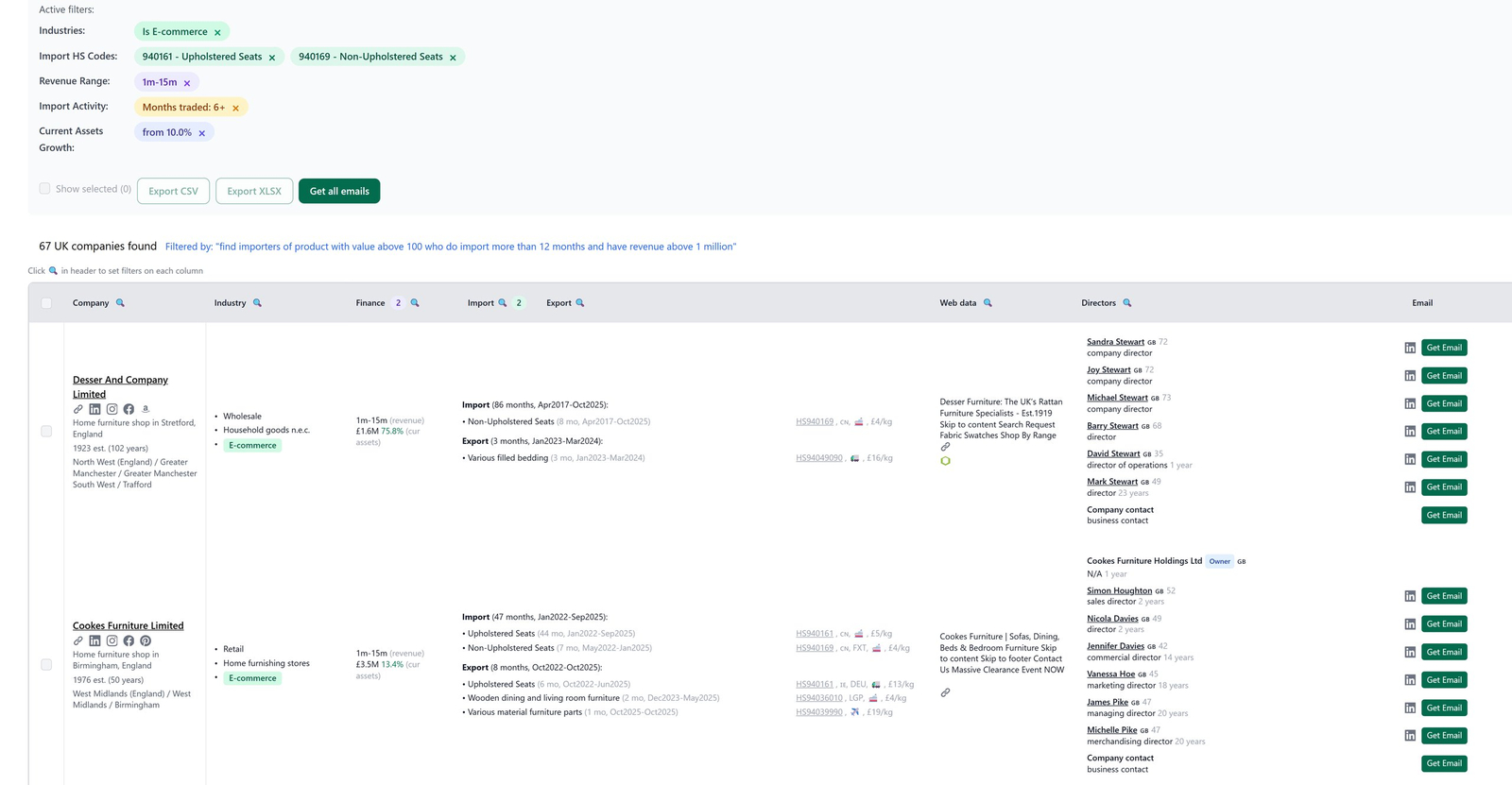Open Cookes Furniture's Pinterest icon
This screenshot has height=785, width=1512.
146,640
